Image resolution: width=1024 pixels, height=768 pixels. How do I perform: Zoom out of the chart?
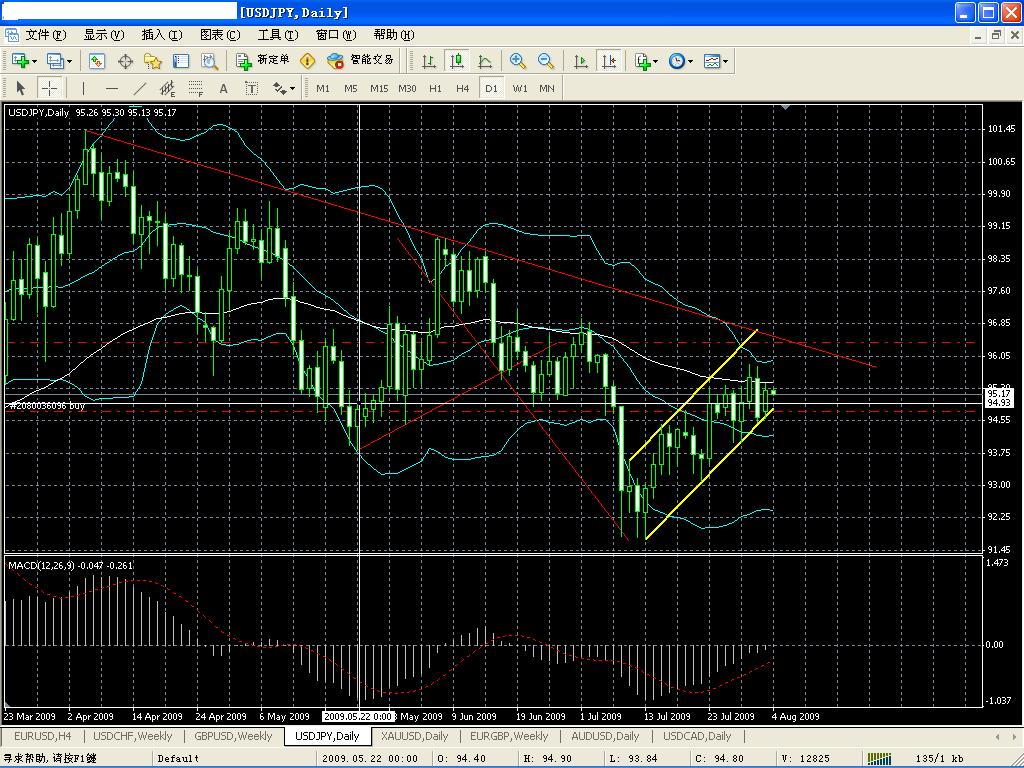pyautogui.click(x=546, y=61)
